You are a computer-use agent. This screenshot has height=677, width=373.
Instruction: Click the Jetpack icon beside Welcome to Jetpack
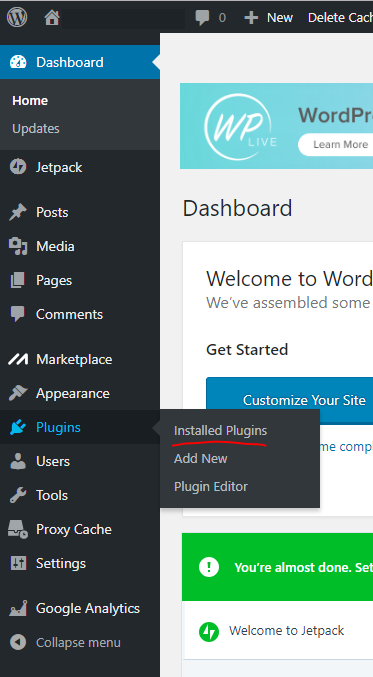[x=209, y=632]
